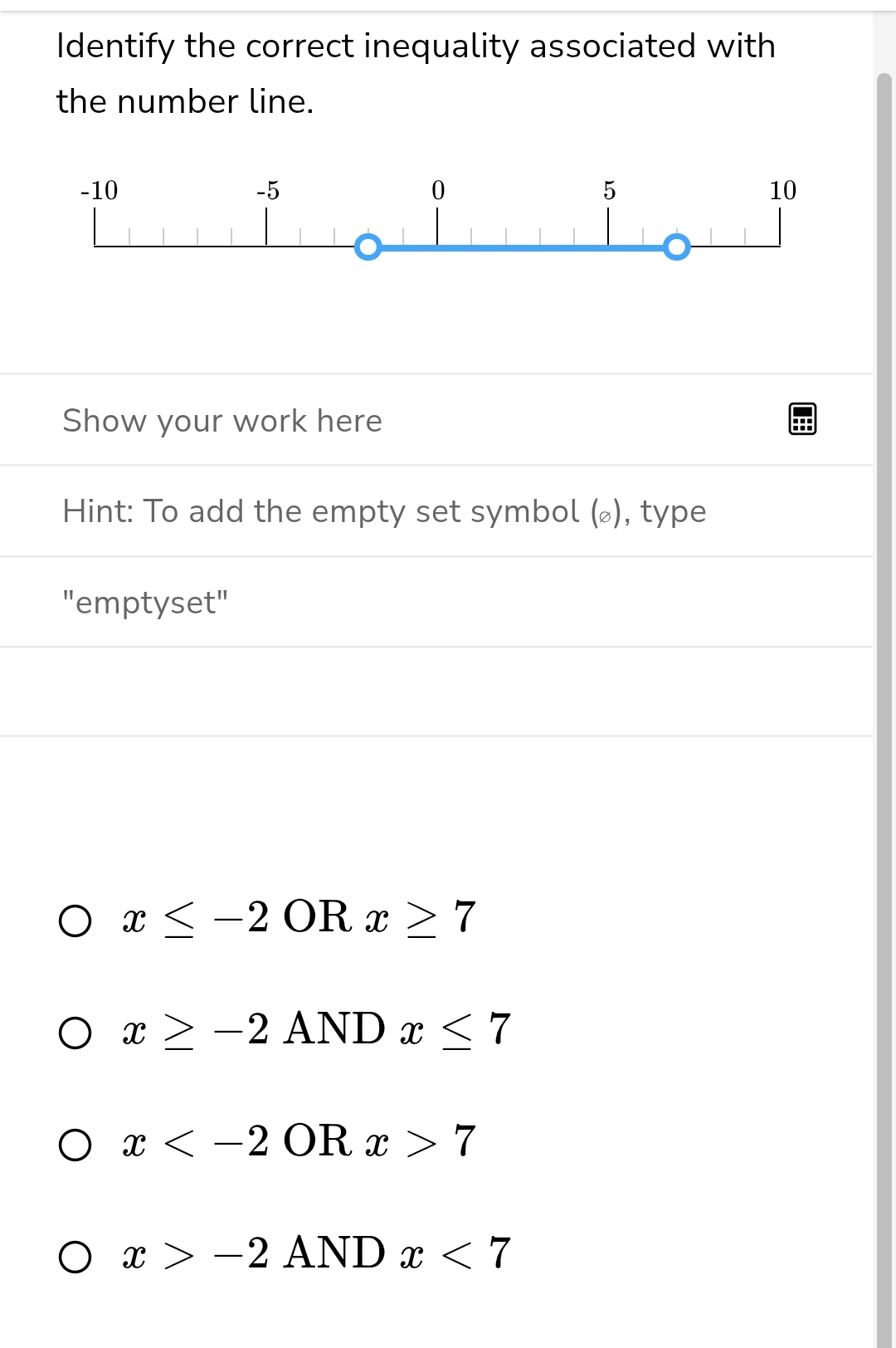Click the left open circle endpoint on number line
896x1348 pixels.
point(368,247)
